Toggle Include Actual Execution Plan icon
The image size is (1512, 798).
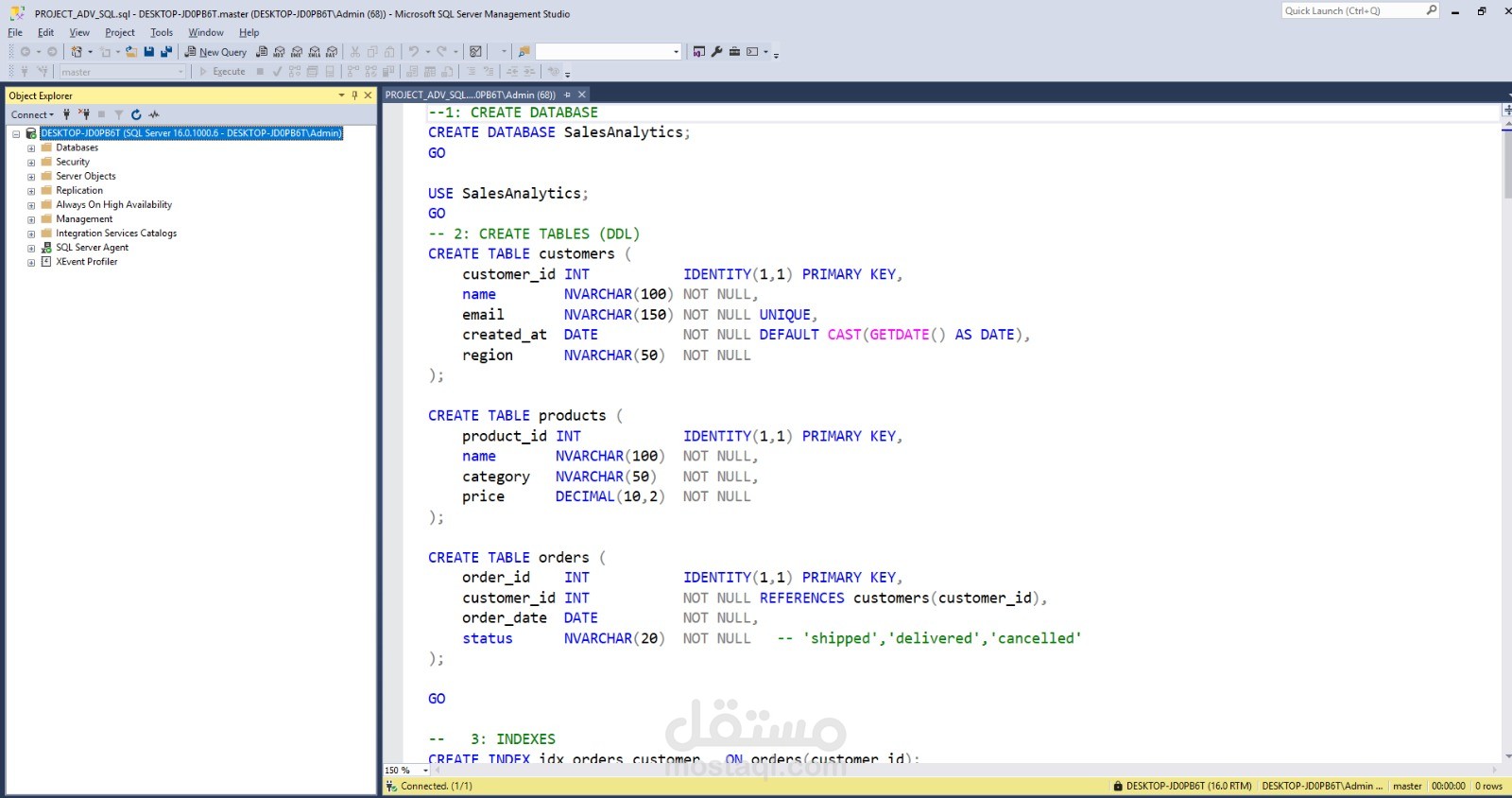point(352,71)
